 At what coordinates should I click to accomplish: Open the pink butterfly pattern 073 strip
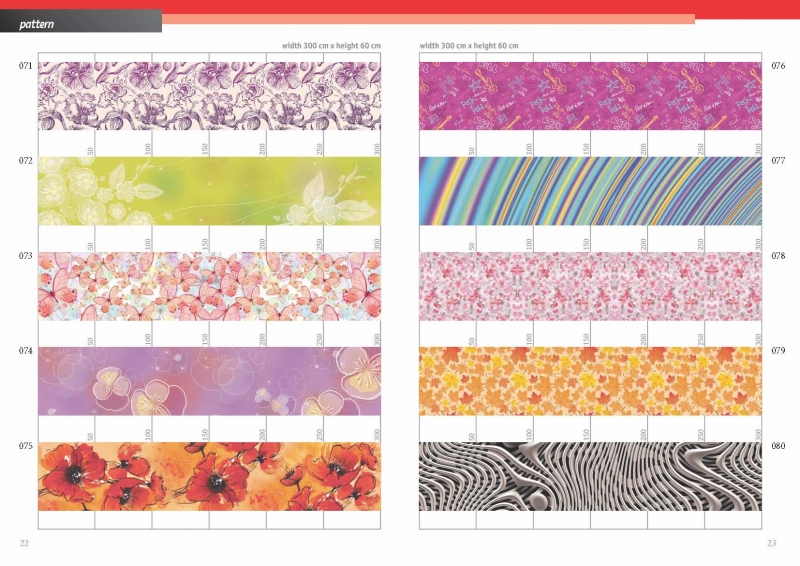209,286
